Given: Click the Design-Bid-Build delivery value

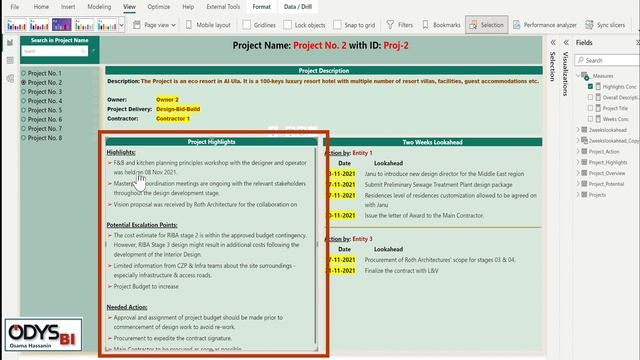Looking at the screenshot, I should [x=178, y=109].
